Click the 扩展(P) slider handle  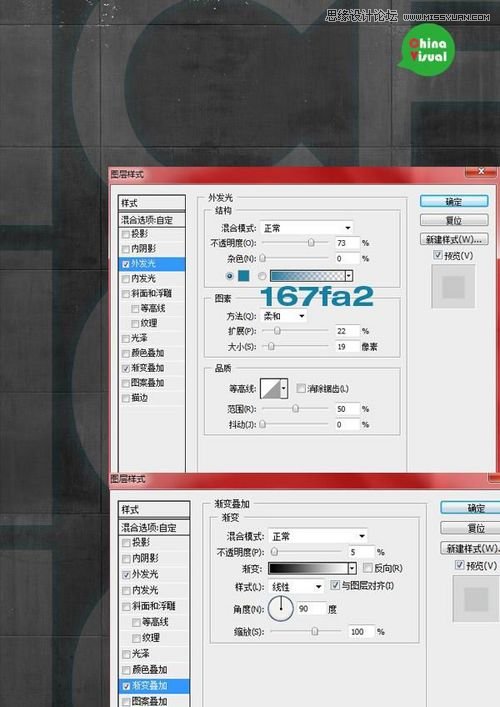pos(277,331)
